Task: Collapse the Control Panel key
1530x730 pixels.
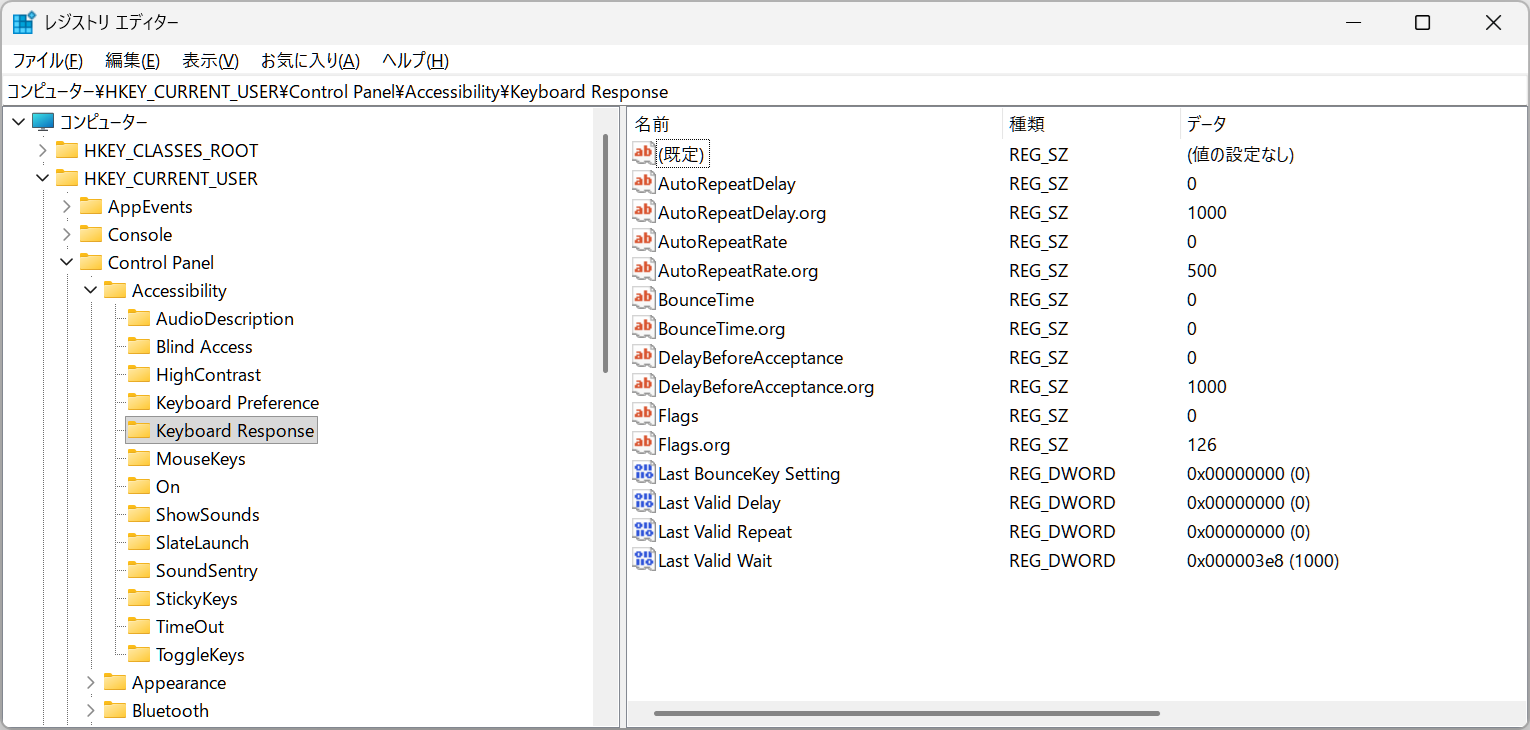Action: pos(66,263)
